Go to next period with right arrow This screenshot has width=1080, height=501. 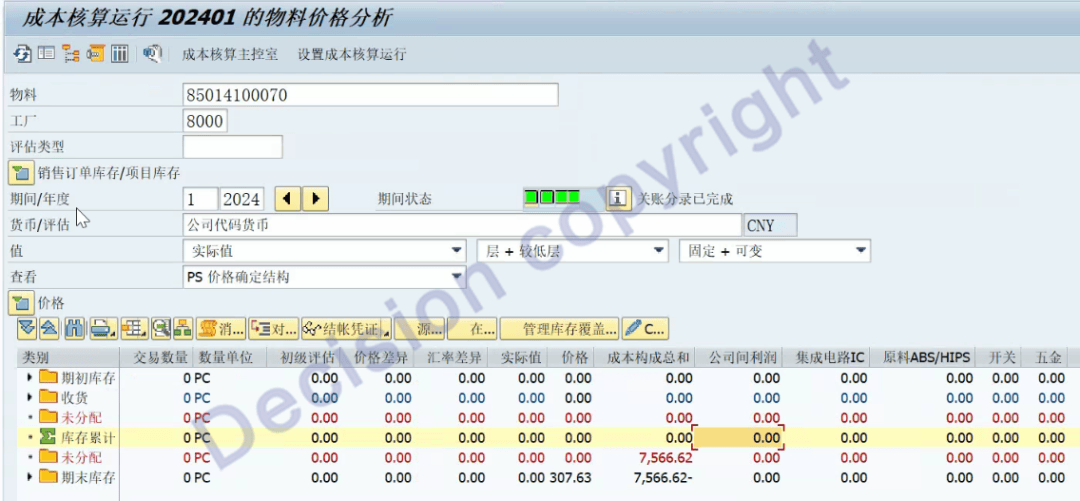coord(315,199)
